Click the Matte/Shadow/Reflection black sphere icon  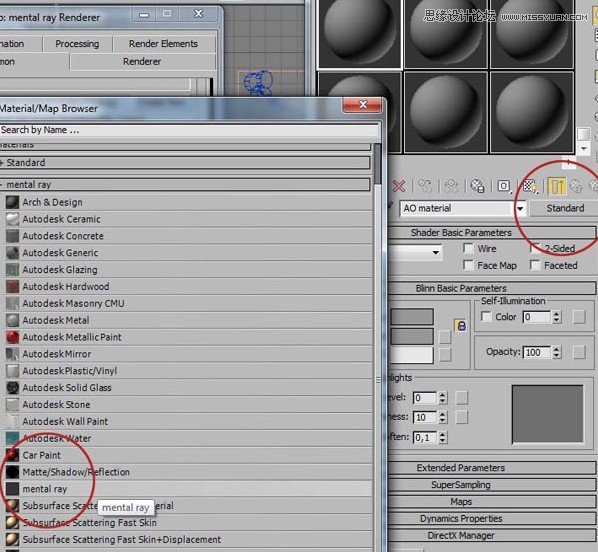12,472
